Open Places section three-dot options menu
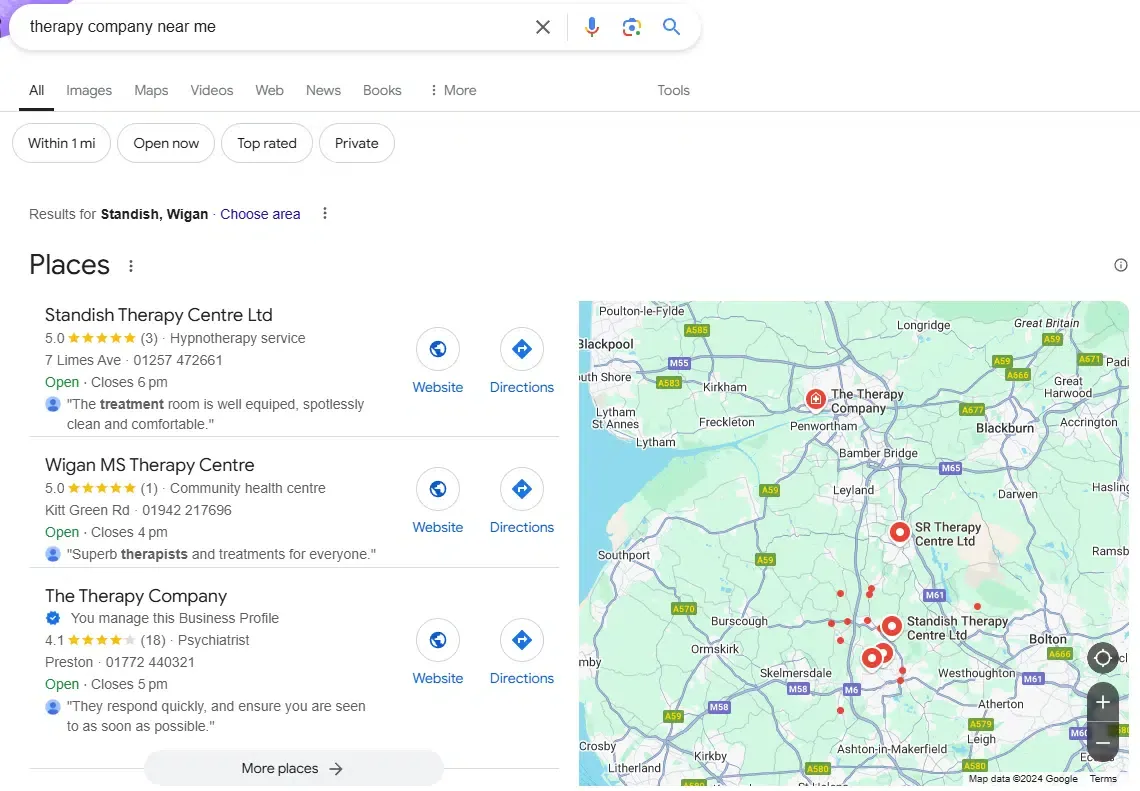This screenshot has height=791, width=1140. 130,266
